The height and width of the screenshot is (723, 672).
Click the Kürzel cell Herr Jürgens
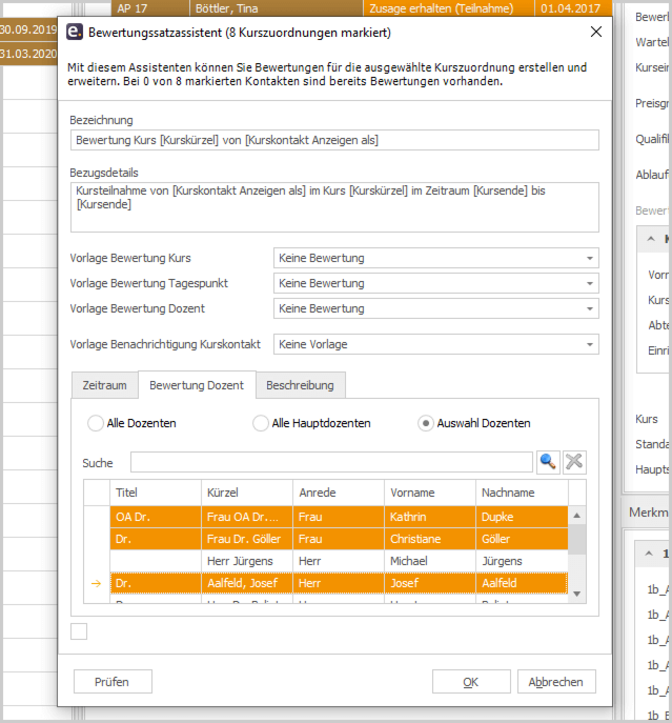pos(247,561)
